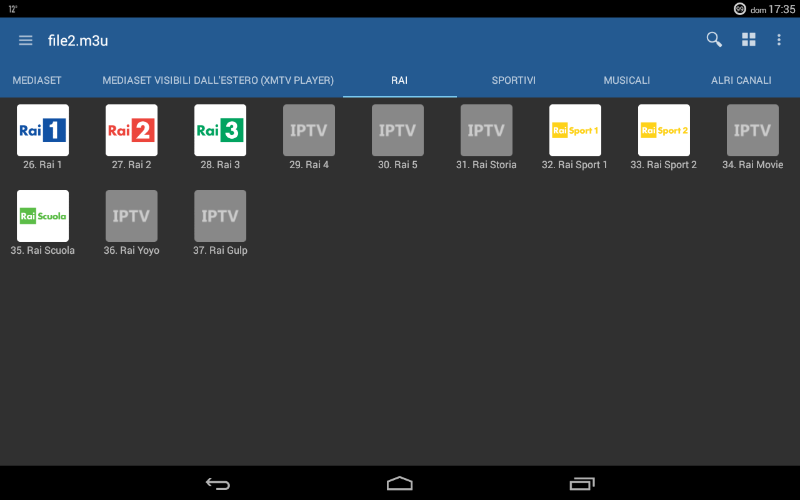
Task: Open the Rai Sport 1 logo
Action: [x=575, y=130]
